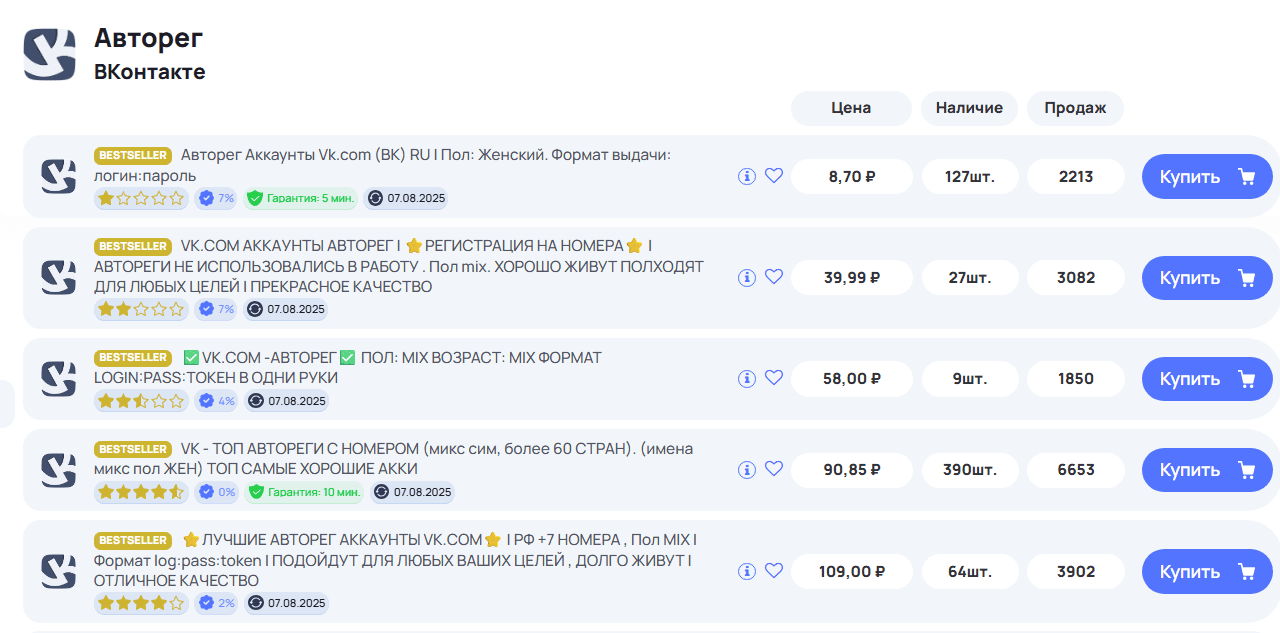Click the two-star rating on the 39,99 ₽ listing
Viewport: 1280px width, 633px height.
tap(141, 309)
